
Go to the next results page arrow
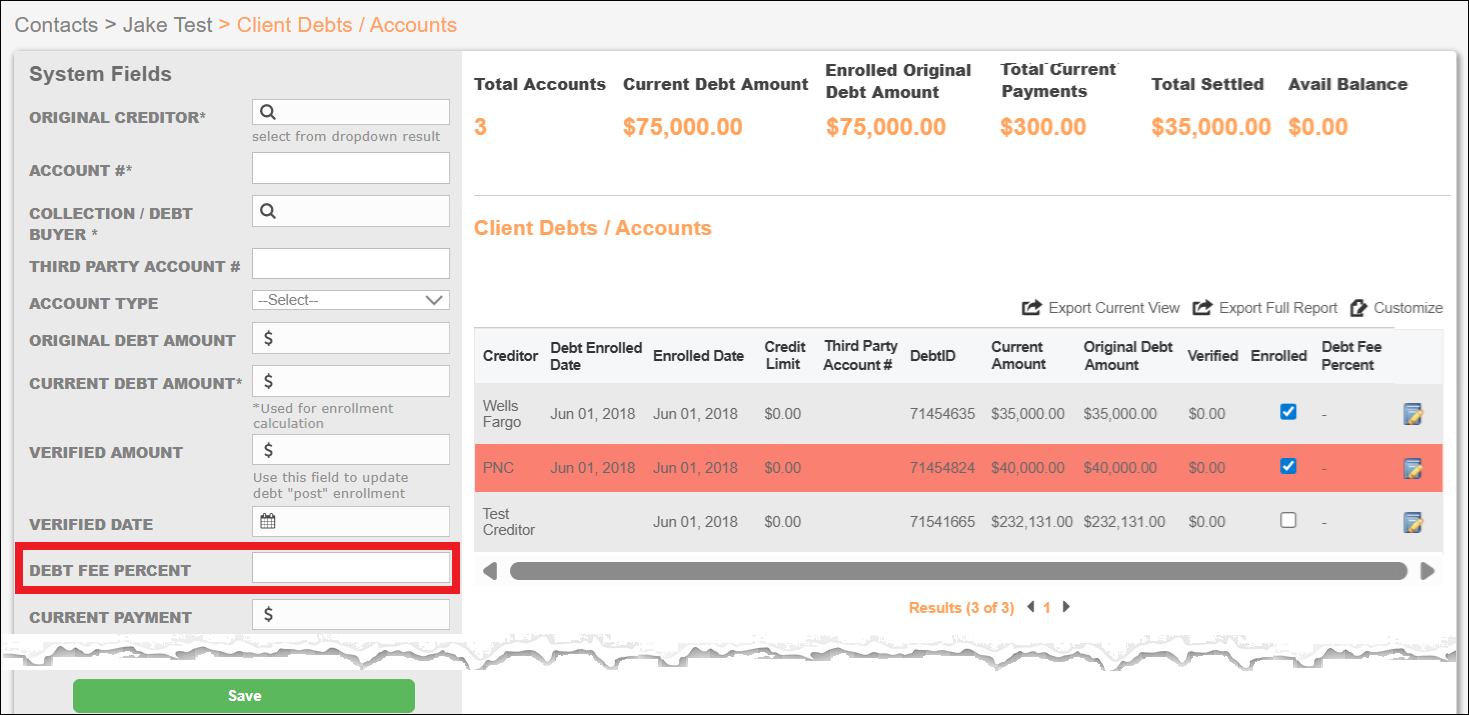tap(1066, 607)
